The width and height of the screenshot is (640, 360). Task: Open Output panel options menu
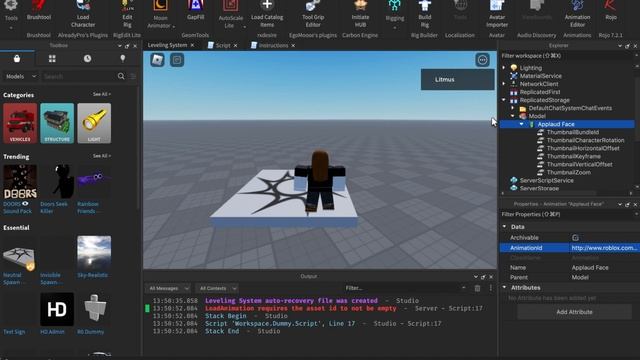[491, 288]
